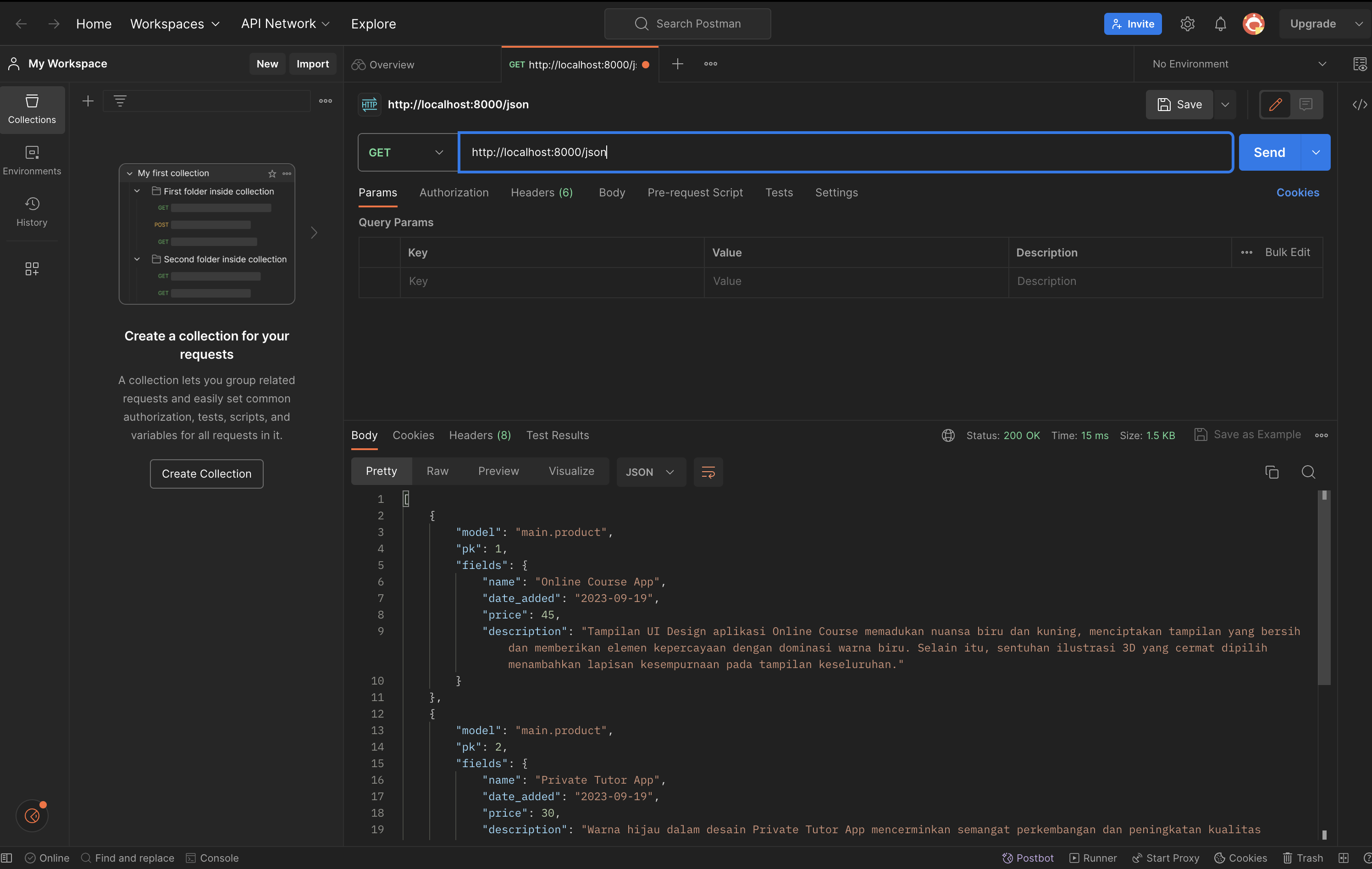Switch to the Tests tab
This screenshot has width=1372, height=869.
click(779, 193)
